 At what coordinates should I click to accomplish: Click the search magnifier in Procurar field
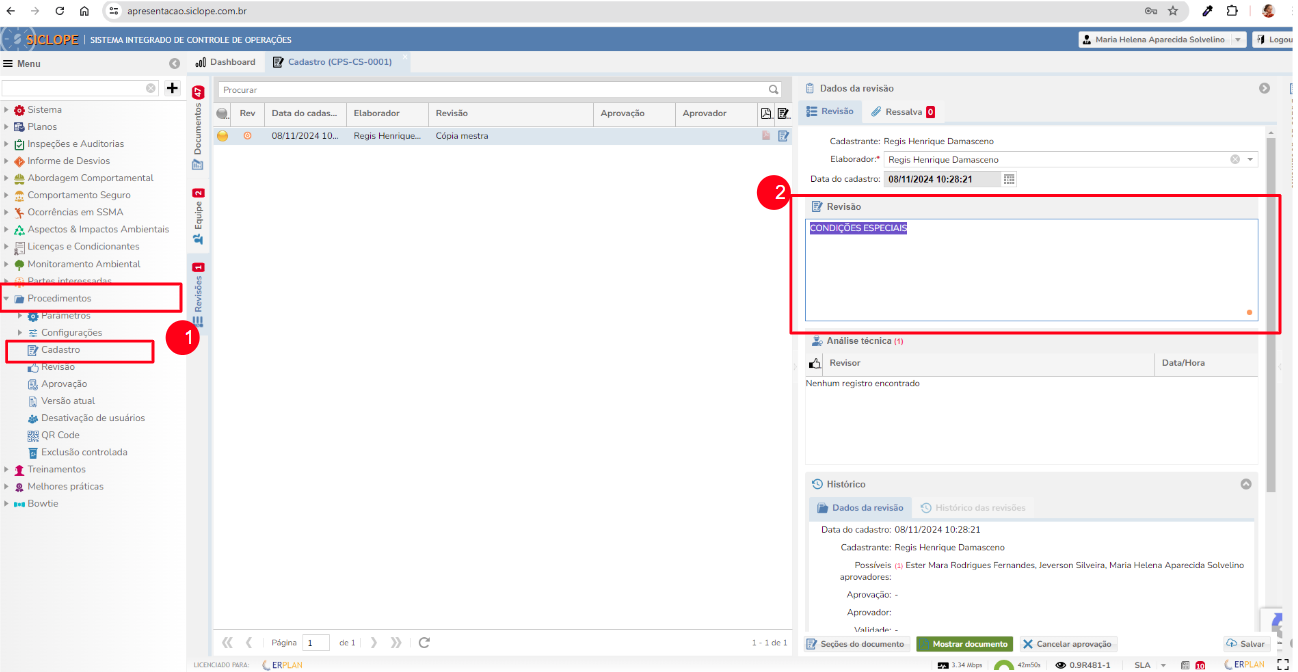coord(773,89)
